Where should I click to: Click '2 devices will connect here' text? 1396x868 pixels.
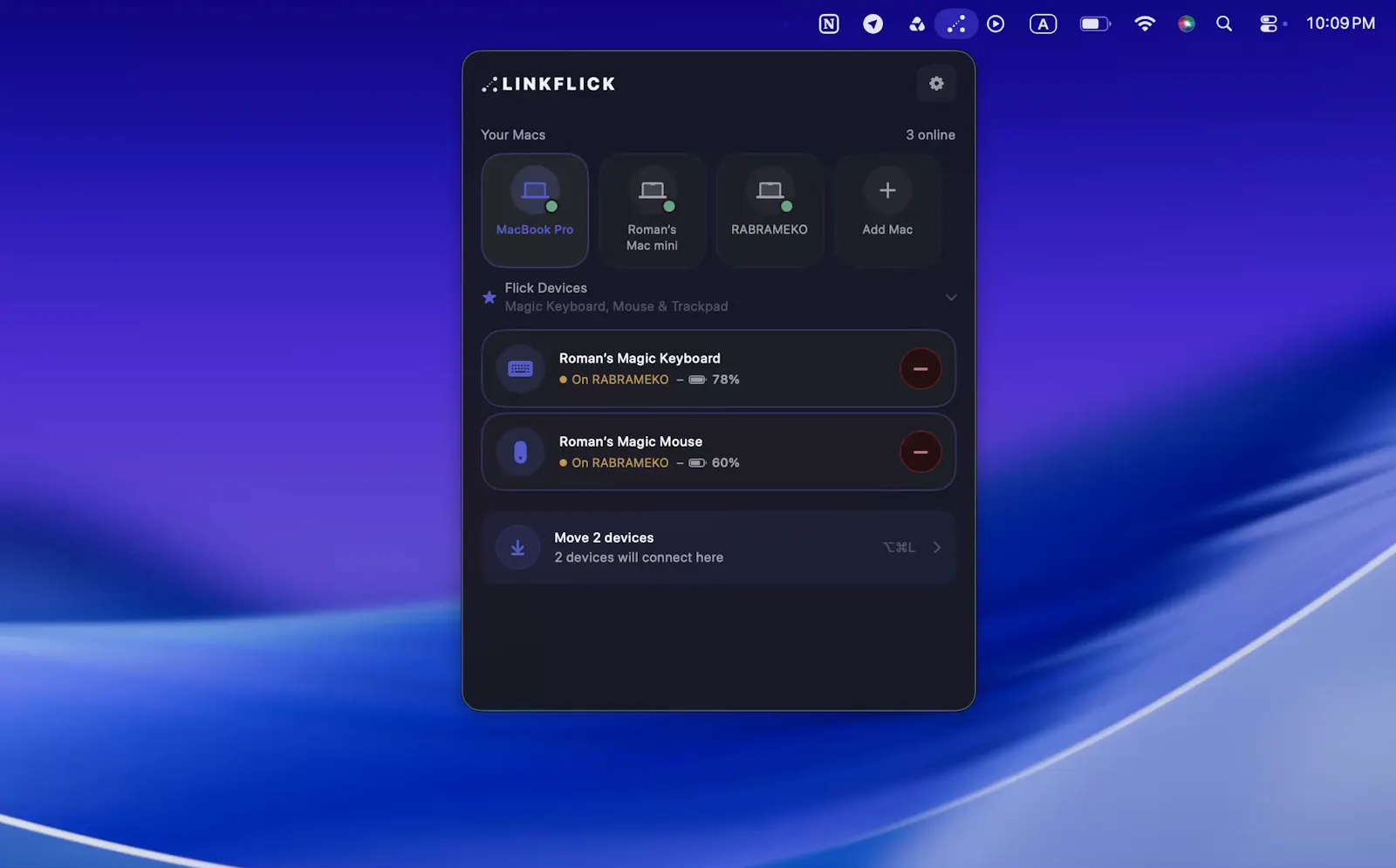click(x=639, y=557)
